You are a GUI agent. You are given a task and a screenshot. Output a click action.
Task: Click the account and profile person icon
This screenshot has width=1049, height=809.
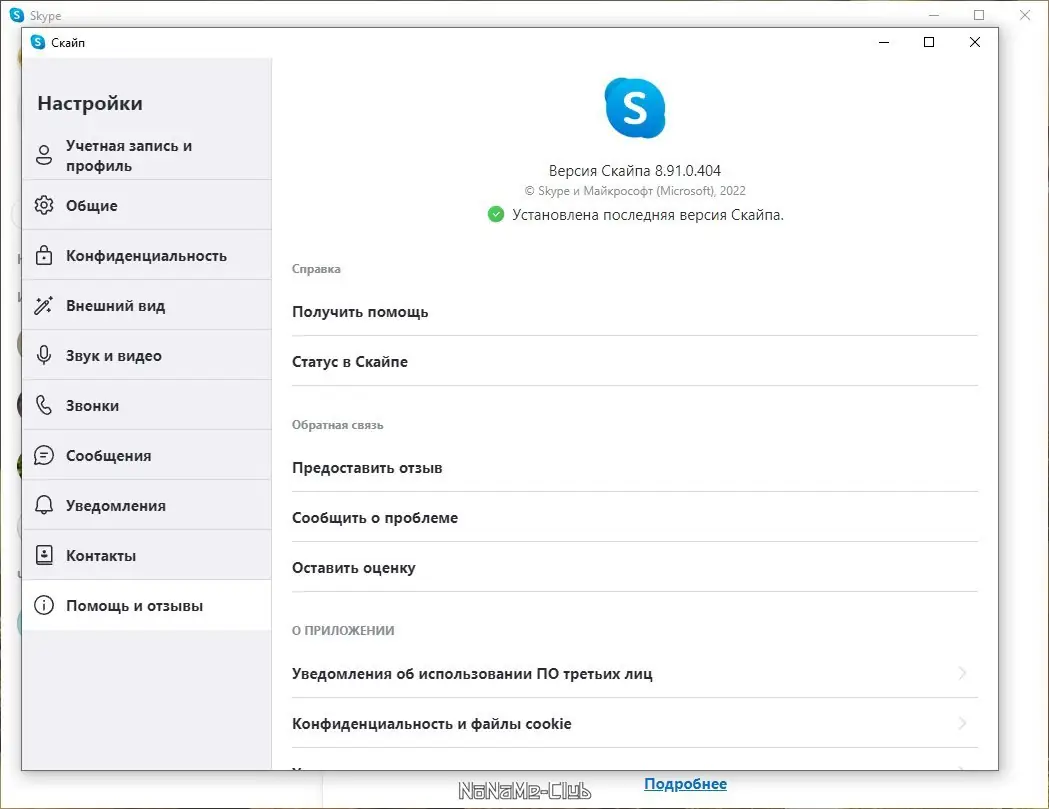pyautogui.click(x=43, y=155)
